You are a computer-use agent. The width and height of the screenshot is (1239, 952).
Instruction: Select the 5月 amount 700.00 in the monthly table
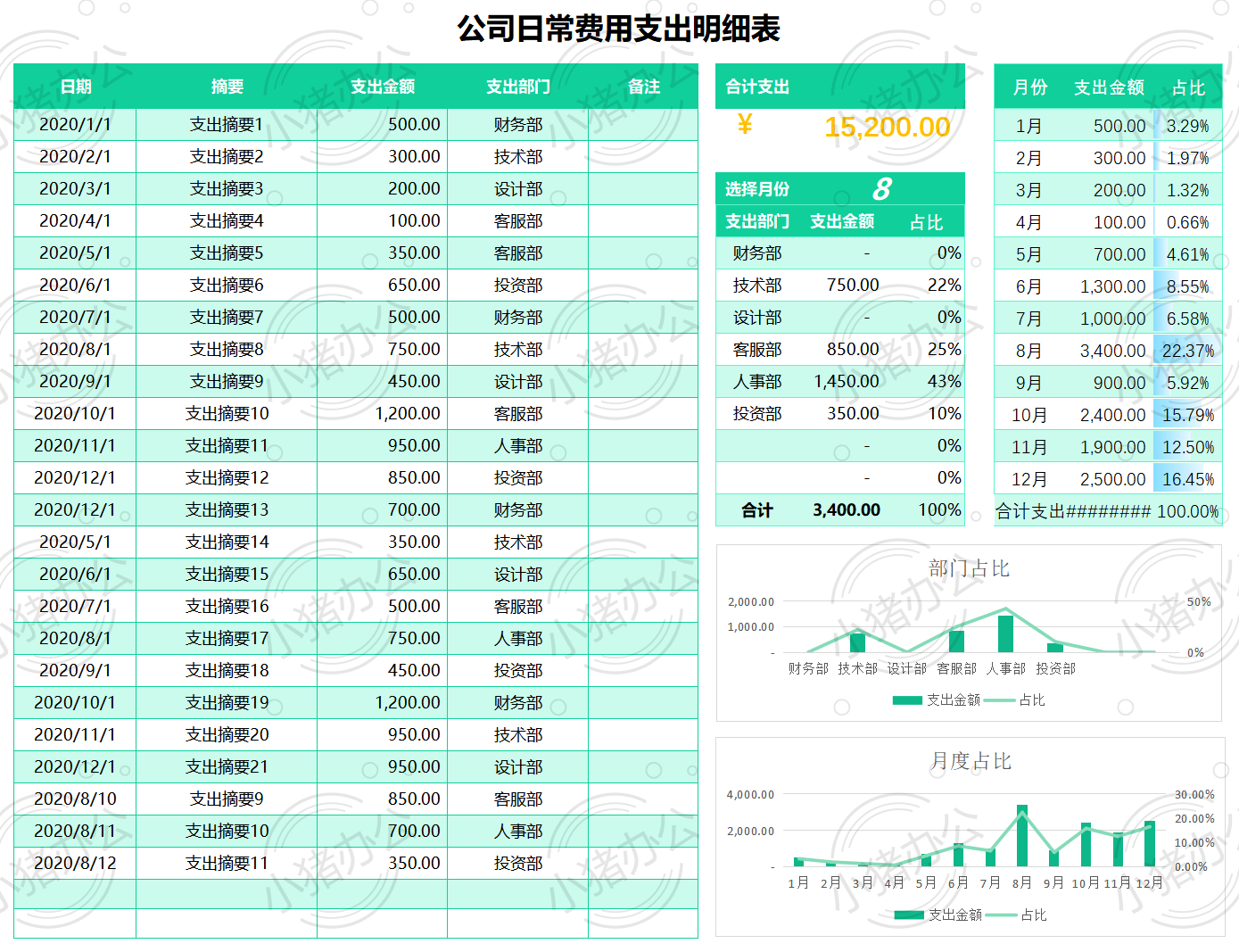[1119, 254]
